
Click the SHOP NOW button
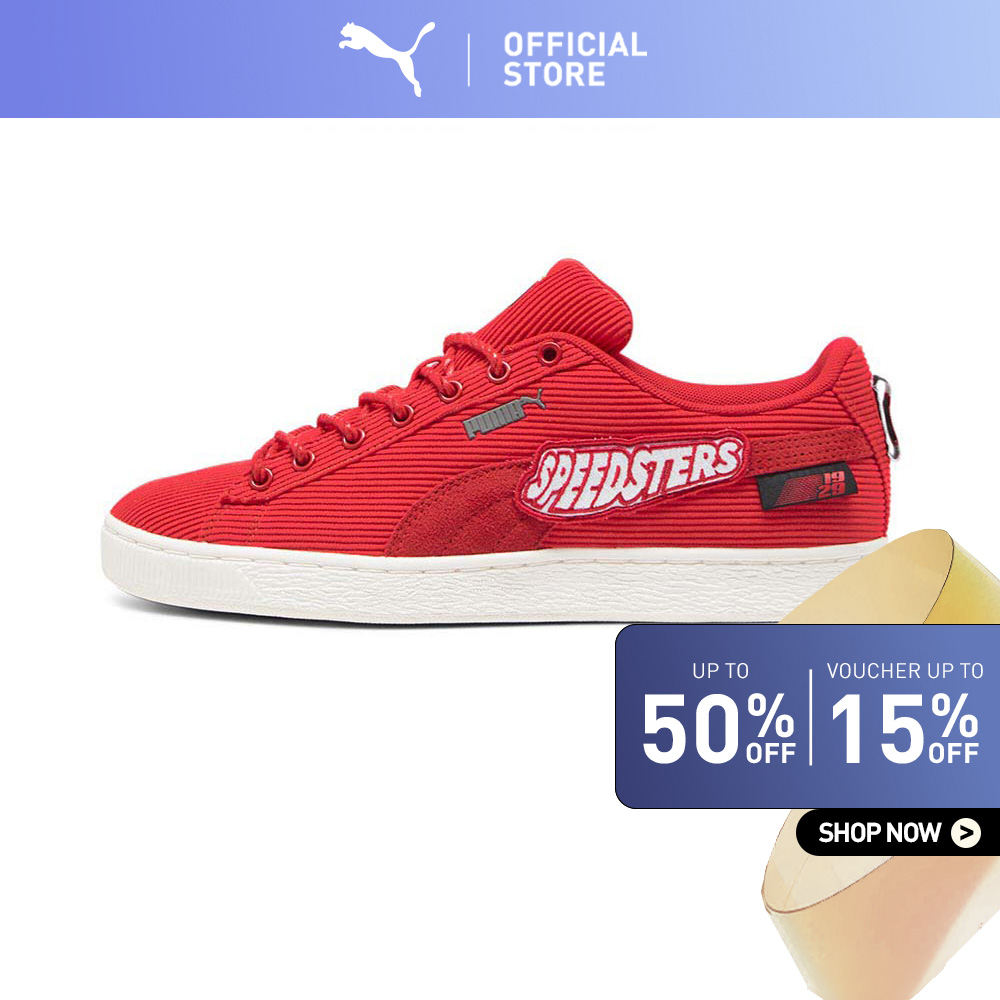coord(898,832)
